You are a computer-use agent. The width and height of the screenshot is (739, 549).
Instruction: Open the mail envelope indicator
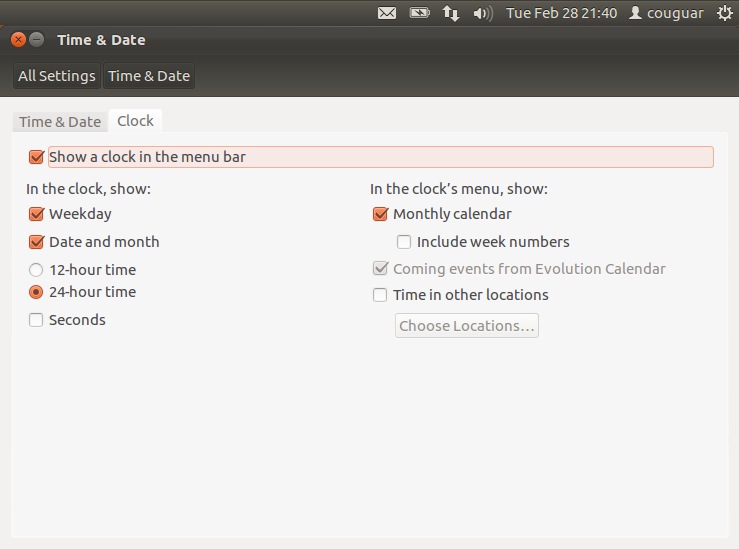click(387, 13)
